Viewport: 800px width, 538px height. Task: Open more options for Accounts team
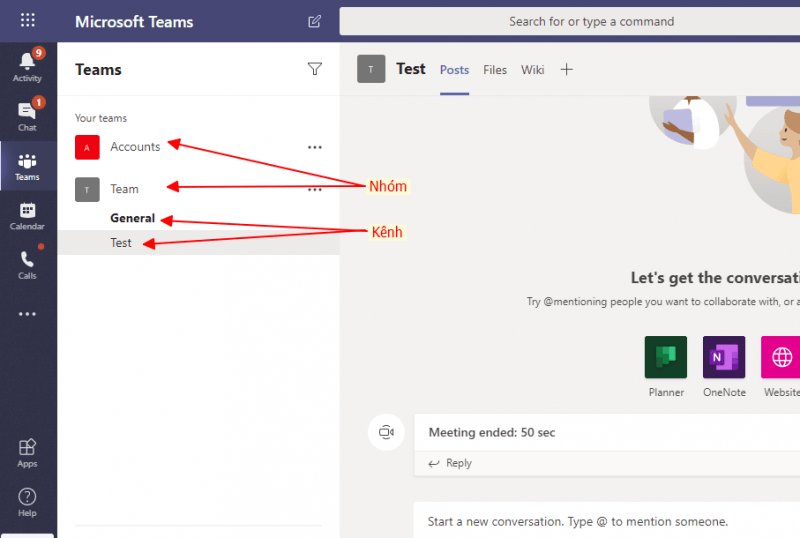tap(315, 148)
